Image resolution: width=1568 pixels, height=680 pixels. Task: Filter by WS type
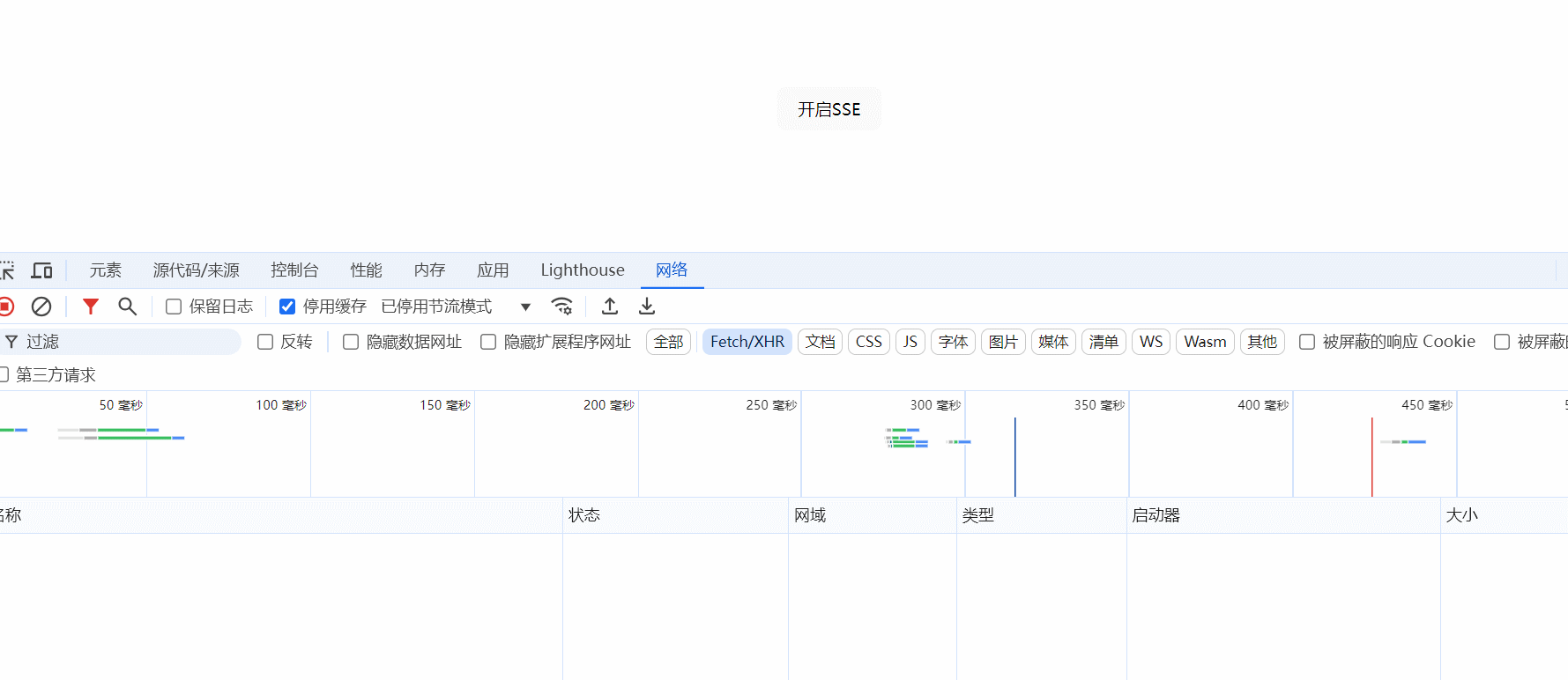click(1151, 342)
